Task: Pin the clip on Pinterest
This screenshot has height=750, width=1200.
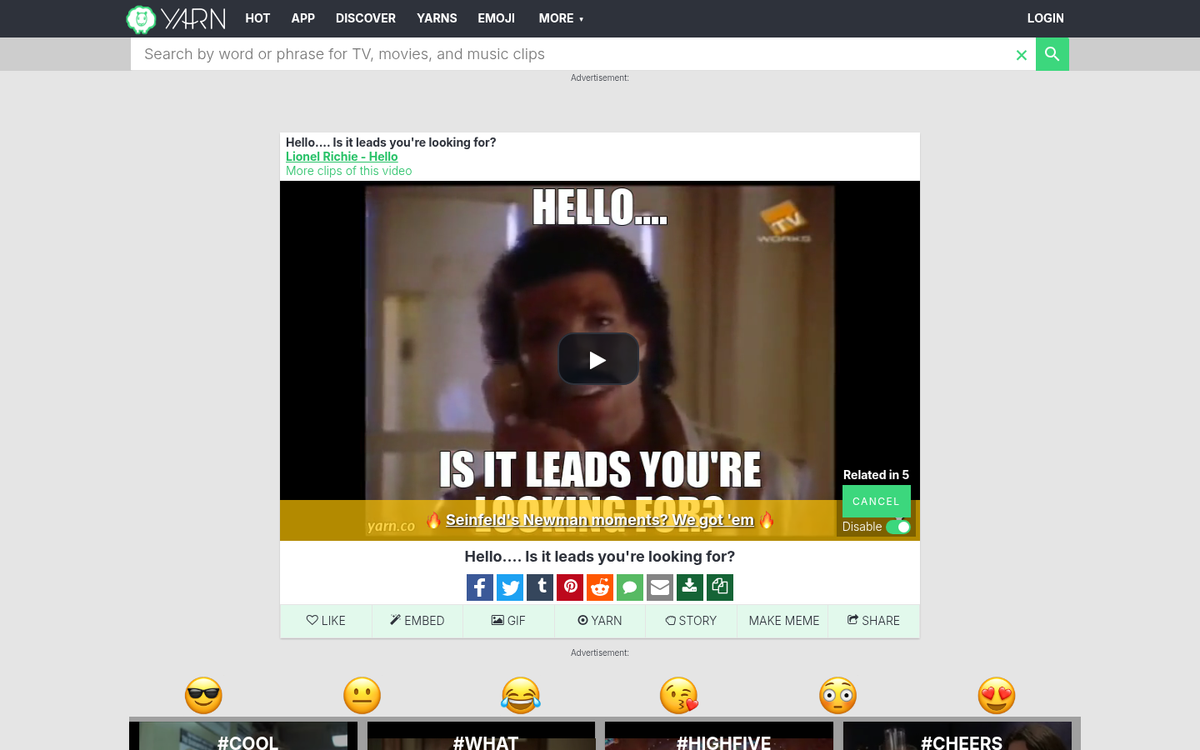Action: tap(570, 587)
